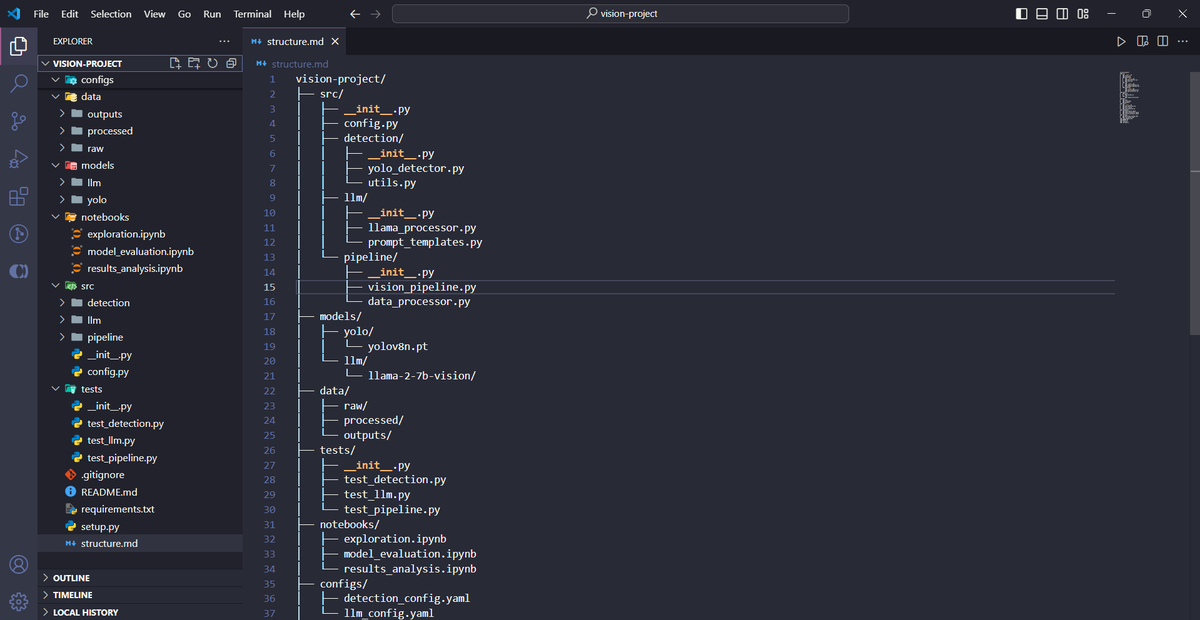This screenshot has height=620, width=1200.
Task: Open the Selection menu
Action: (111, 14)
